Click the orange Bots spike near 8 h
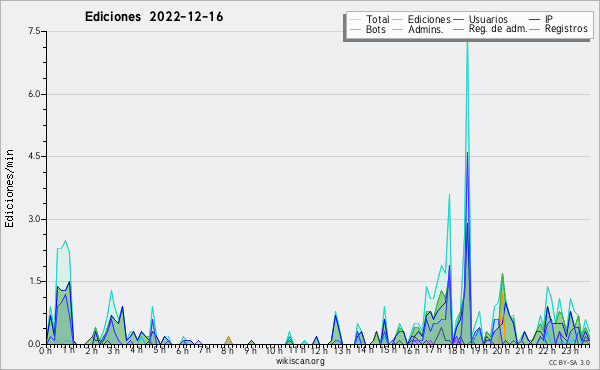This screenshot has height=370, width=600. click(x=228, y=340)
